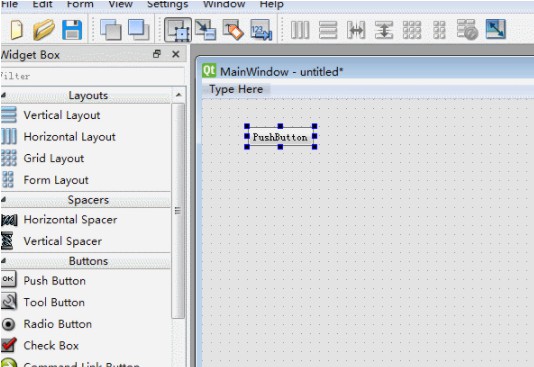Screen dimensions: 534x367
Task: Click the Break Layout toolbar icon
Action: pos(467,30)
